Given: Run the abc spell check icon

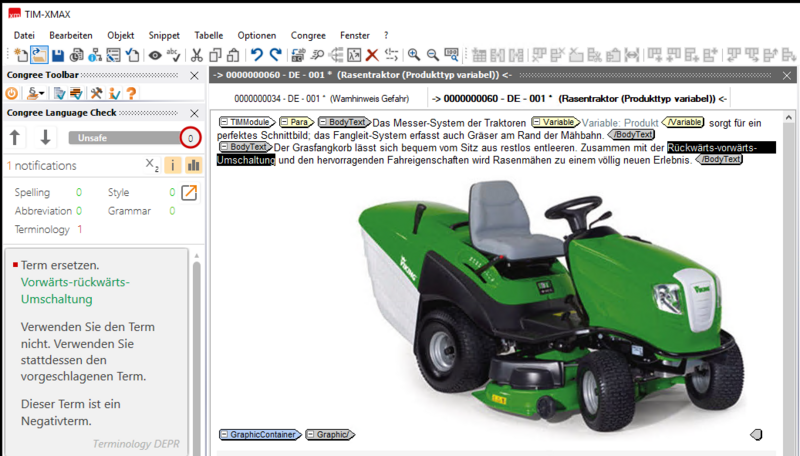Looking at the screenshot, I should [x=173, y=55].
